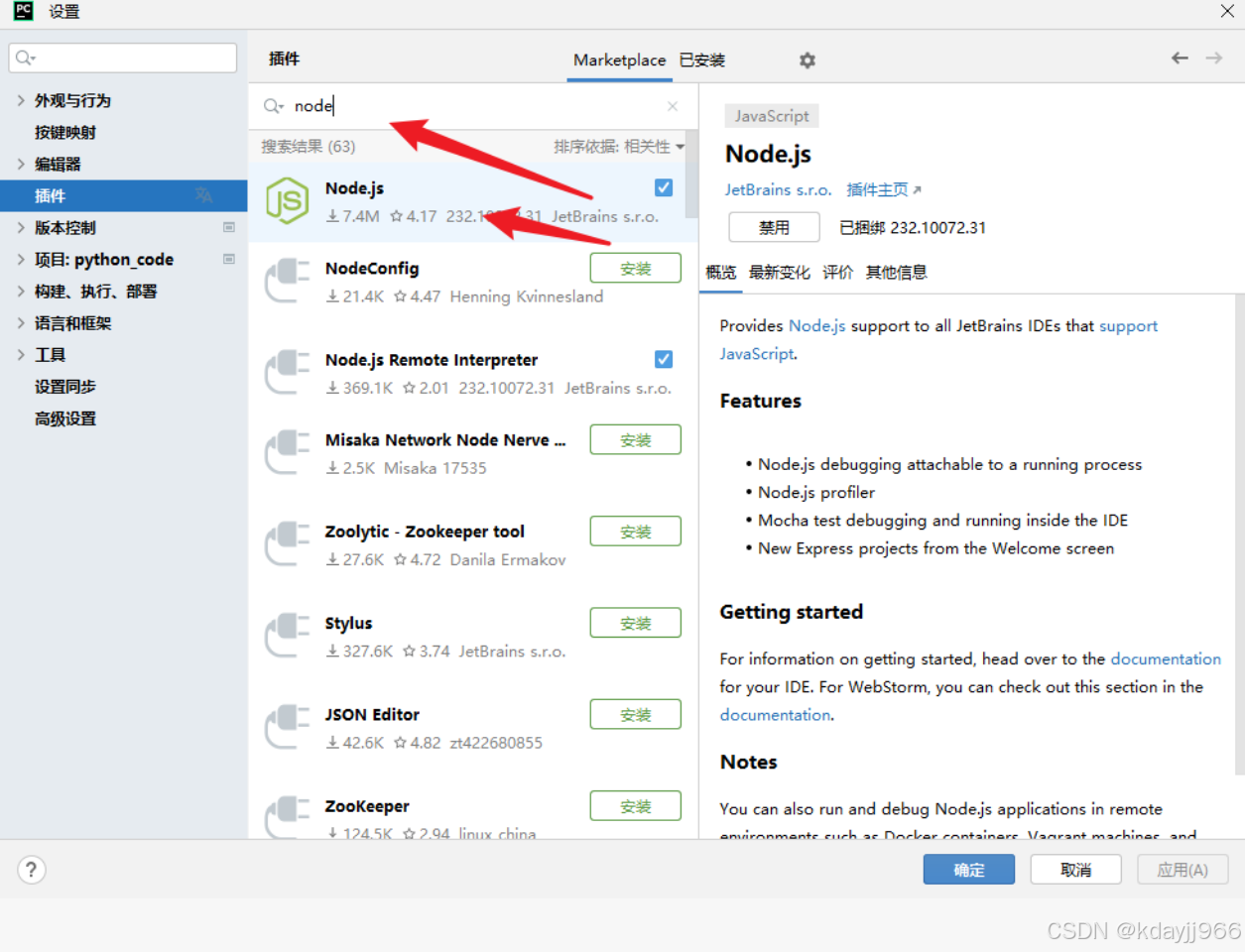
Task: Open 概览 tab in plugin details
Action: click(x=721, y=272)
